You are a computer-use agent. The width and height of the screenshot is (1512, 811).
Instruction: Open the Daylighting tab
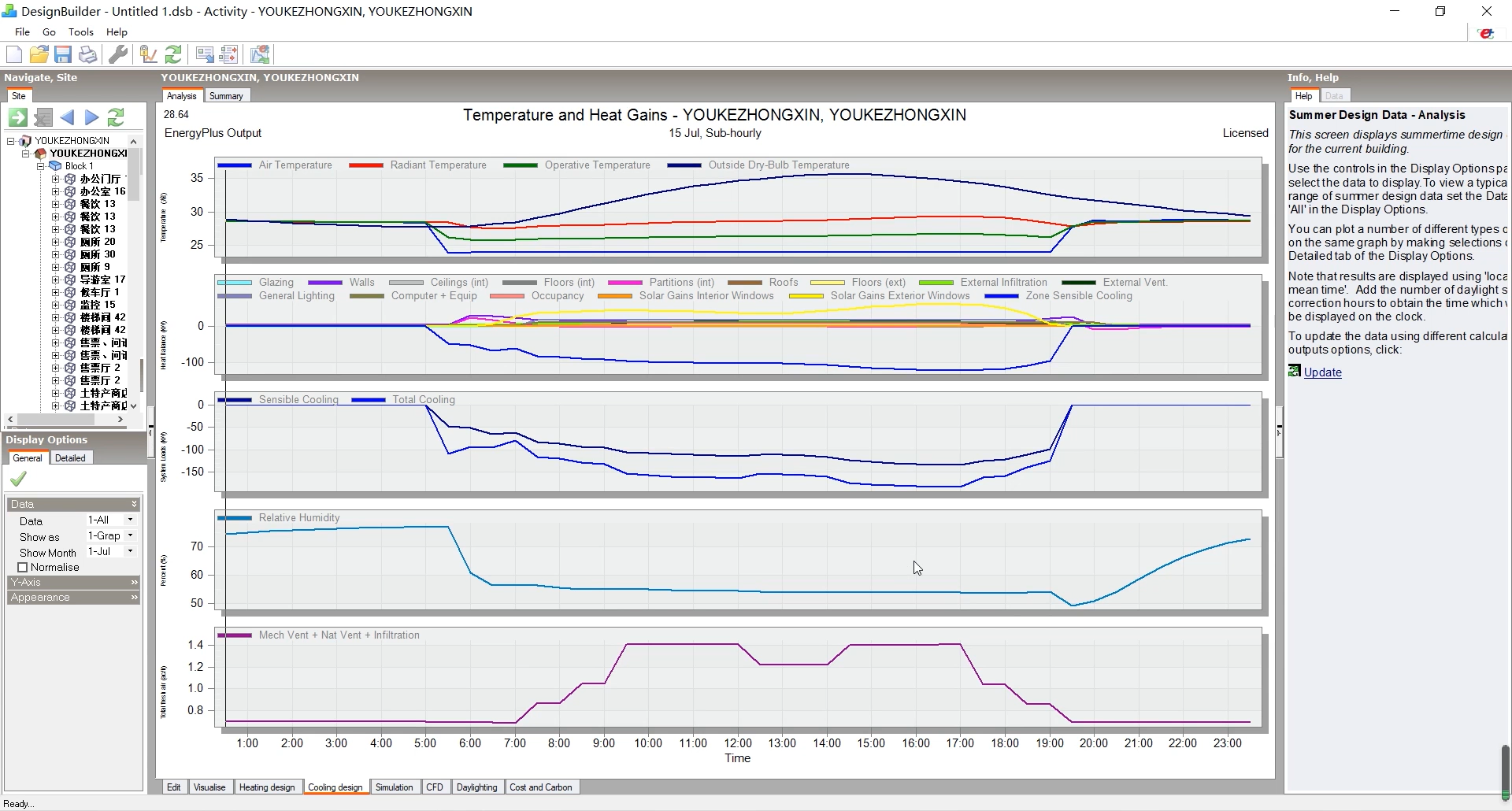pyautogui.click(x=476, y=787)
